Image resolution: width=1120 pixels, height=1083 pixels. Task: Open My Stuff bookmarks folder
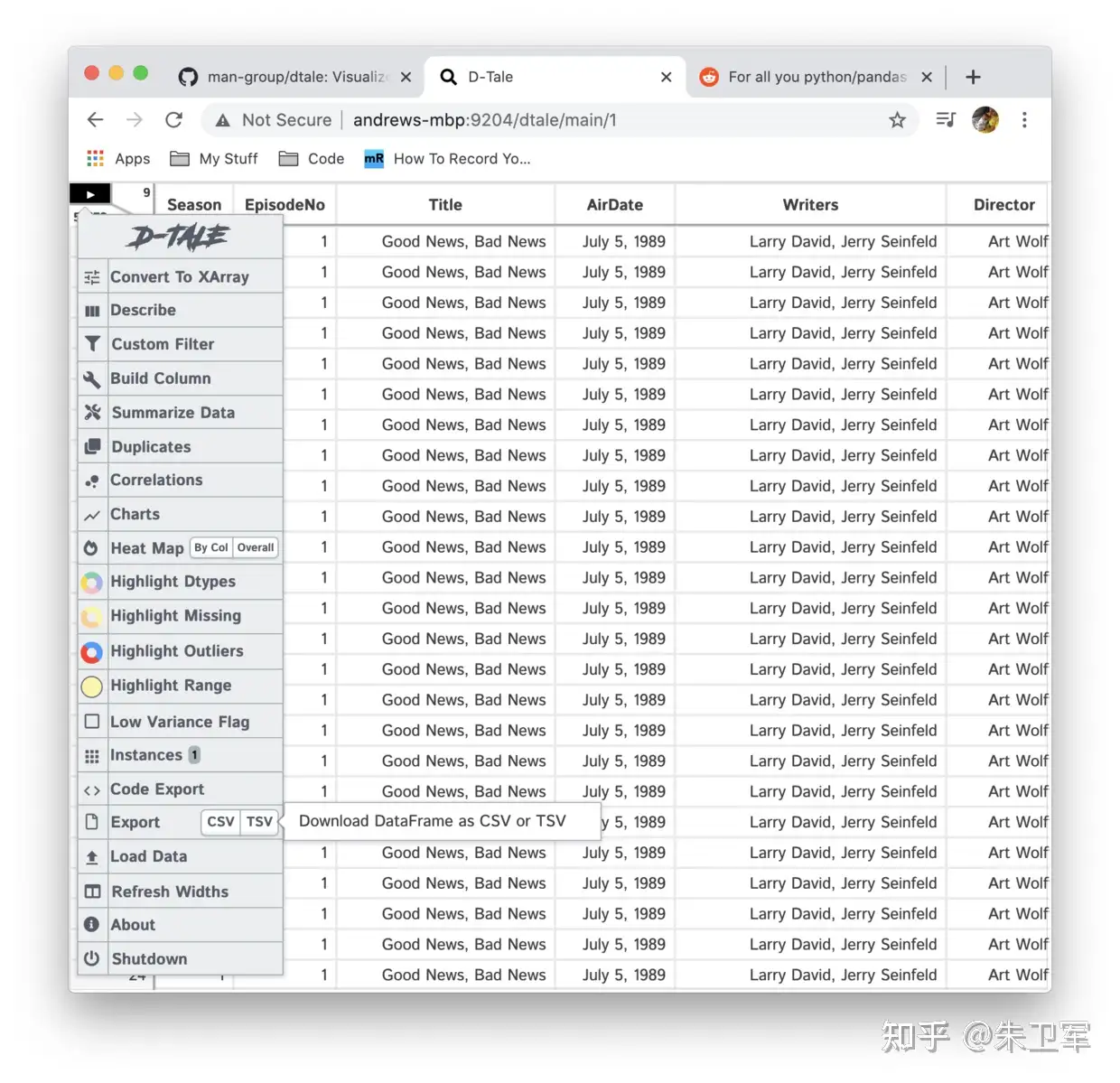pos(214,159)
